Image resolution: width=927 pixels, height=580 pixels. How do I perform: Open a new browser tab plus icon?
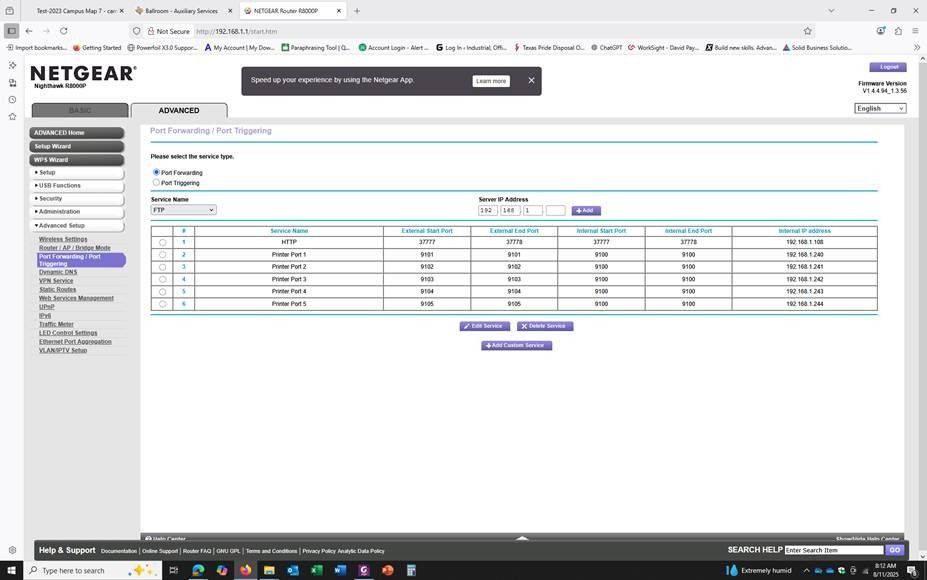click(356, 11)
